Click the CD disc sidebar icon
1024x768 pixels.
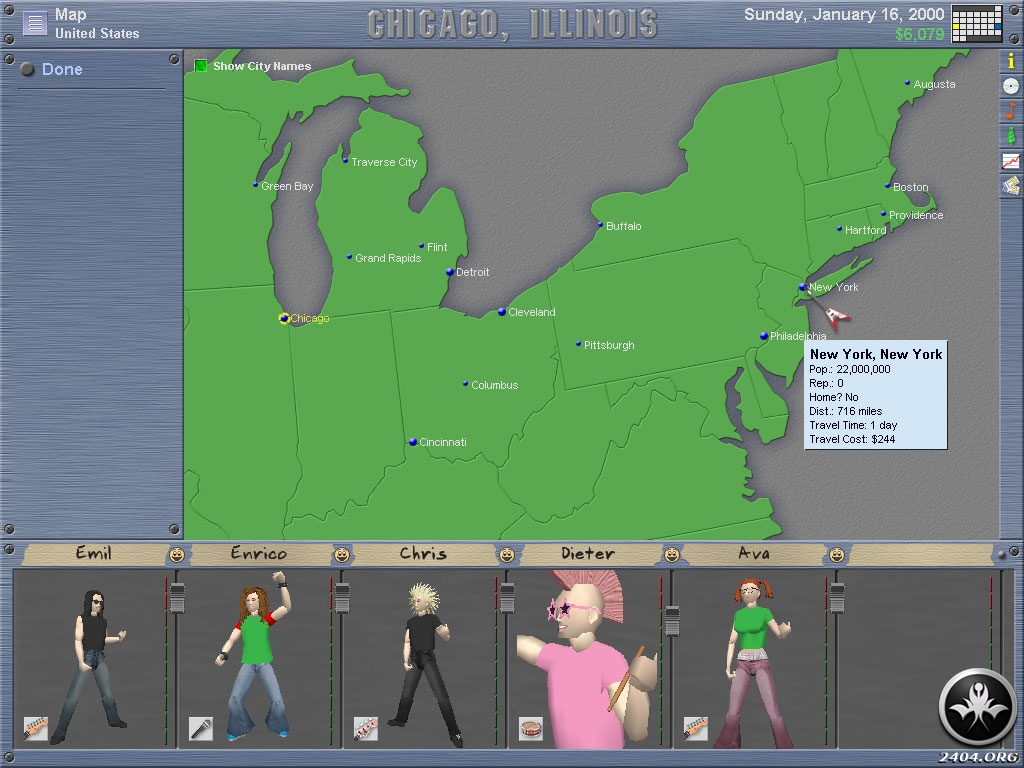tap(1011, 86)
